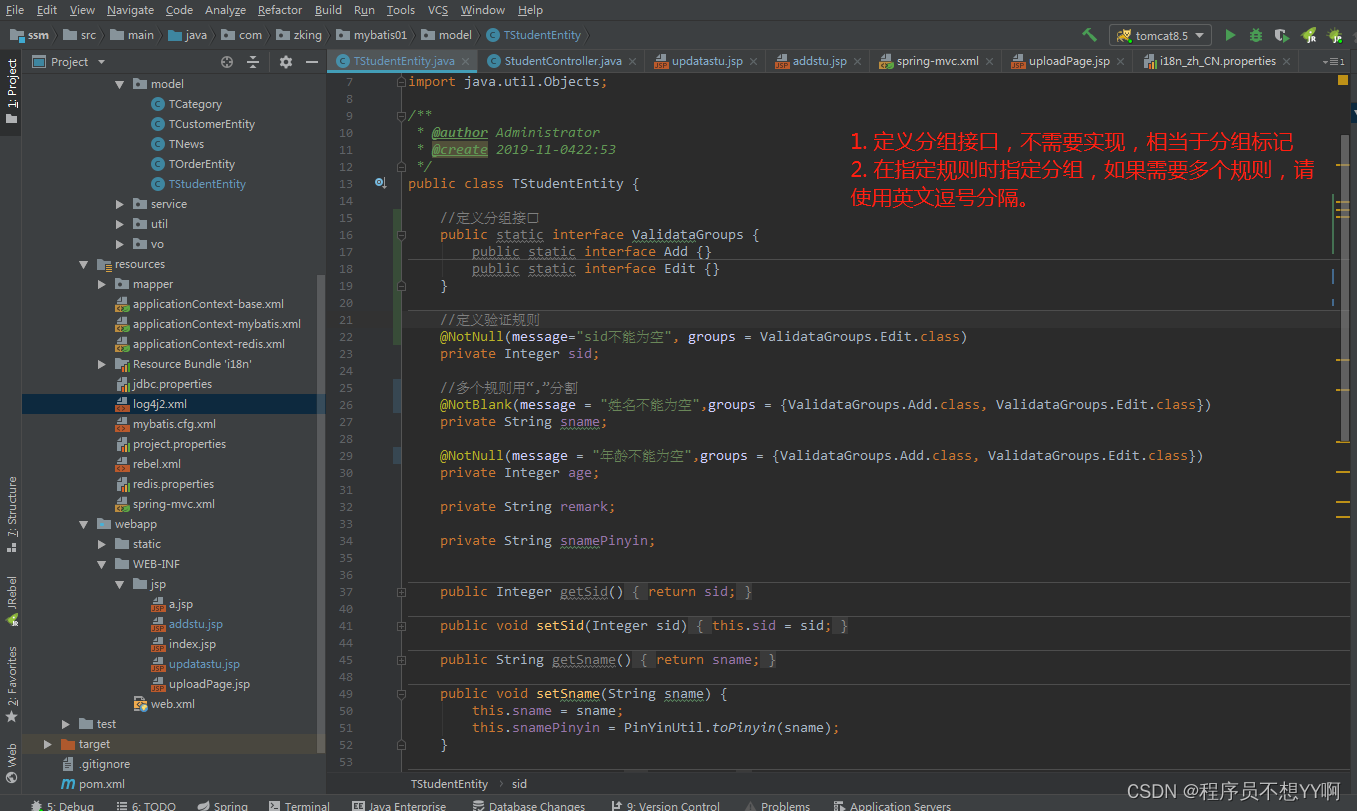Collapse all in Project panel icon
The image size is (1357, 811).
pyautogui.click(x=253, y=62)
